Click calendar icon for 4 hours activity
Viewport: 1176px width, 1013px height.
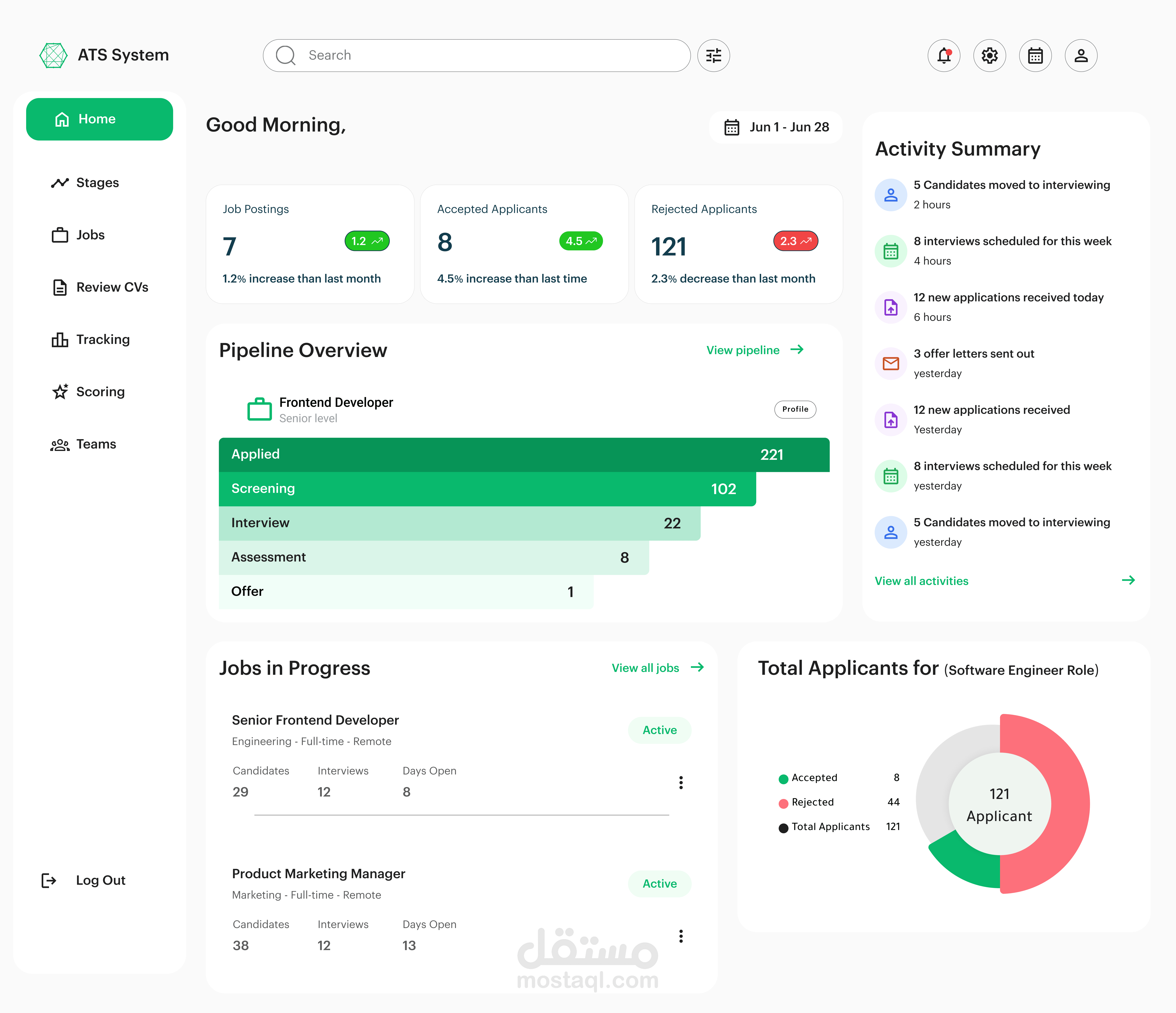[x=891, y=251]
